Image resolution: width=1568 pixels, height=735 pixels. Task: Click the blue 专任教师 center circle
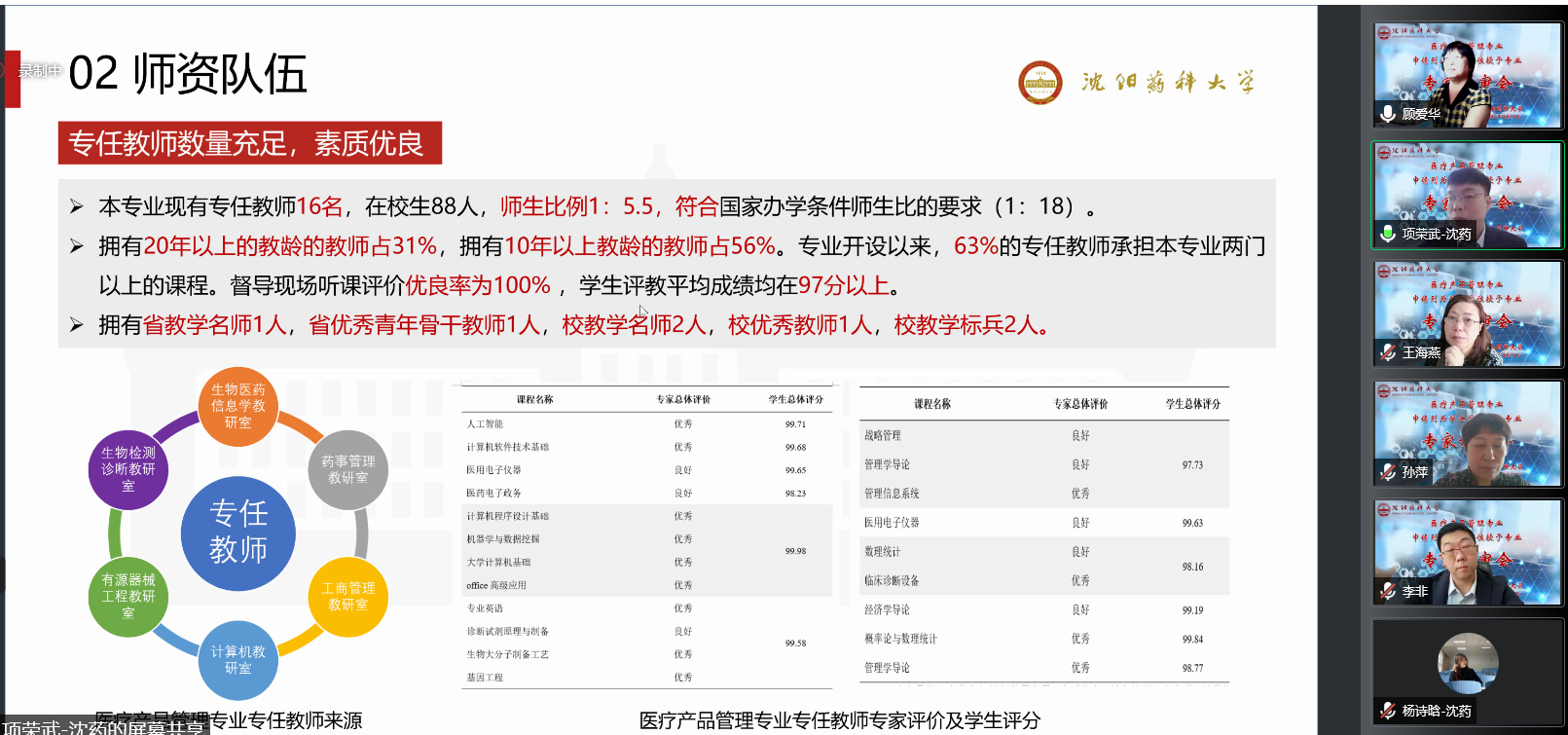coord(238,533)
